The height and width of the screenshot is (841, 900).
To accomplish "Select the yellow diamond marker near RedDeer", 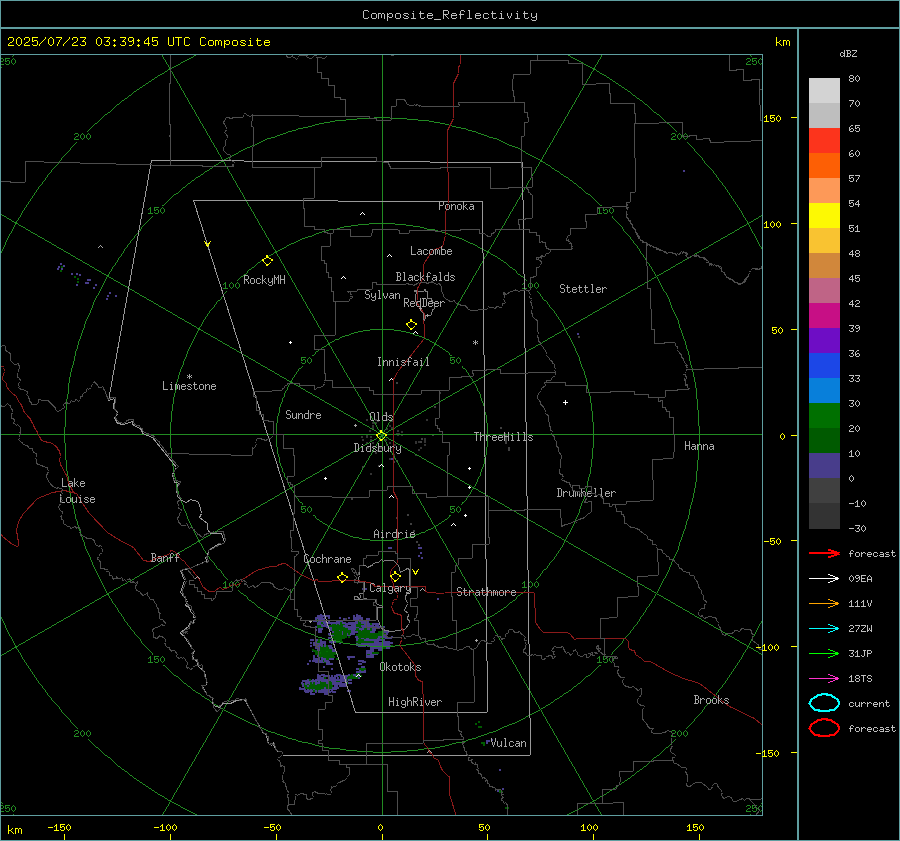I will pyautogui.click(x=411, y=325).
